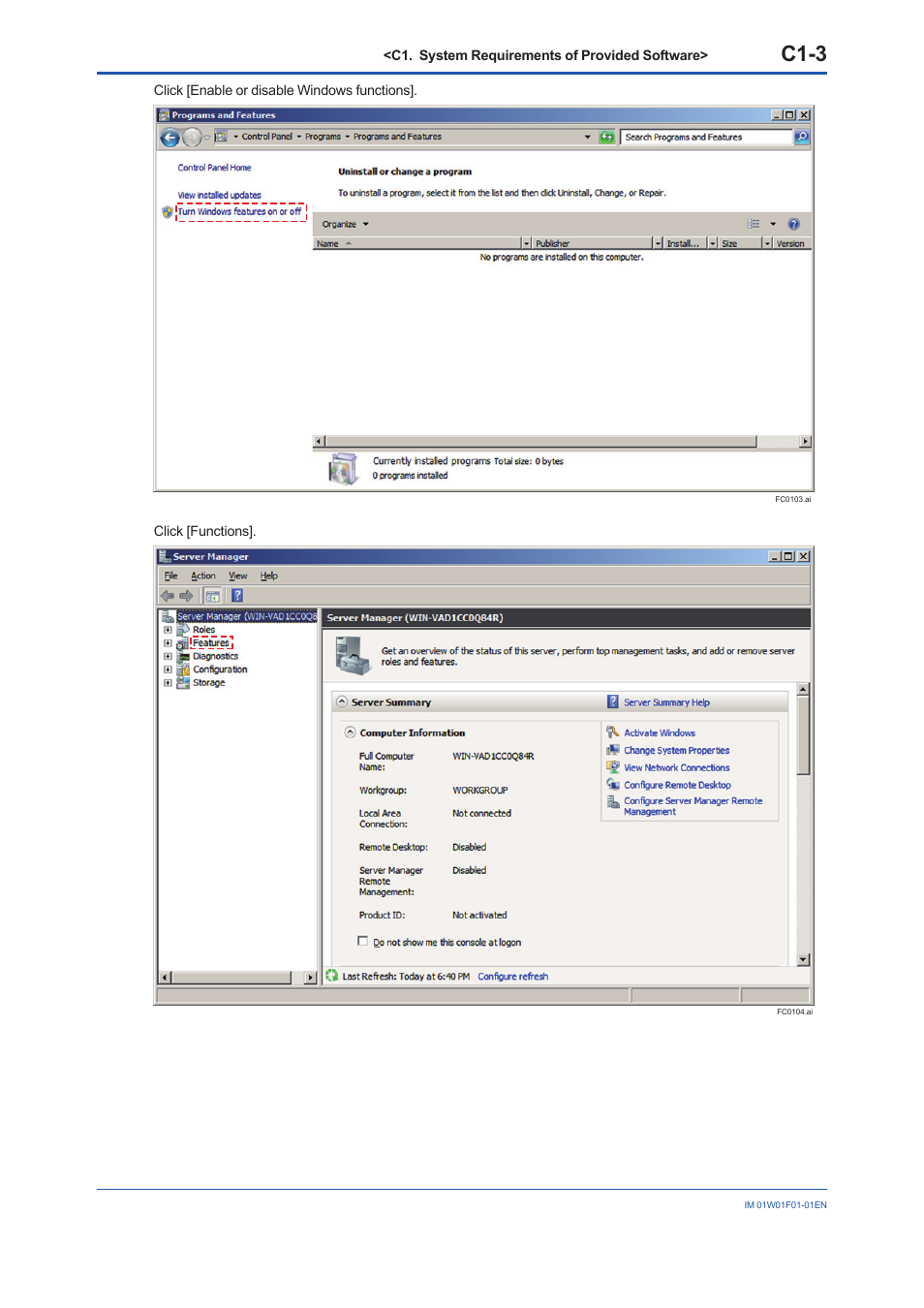The height and width of the screenshot is (1308, 924).
Task: Open the address bar history dropdown arrow
Action: (x=588, y=137)
